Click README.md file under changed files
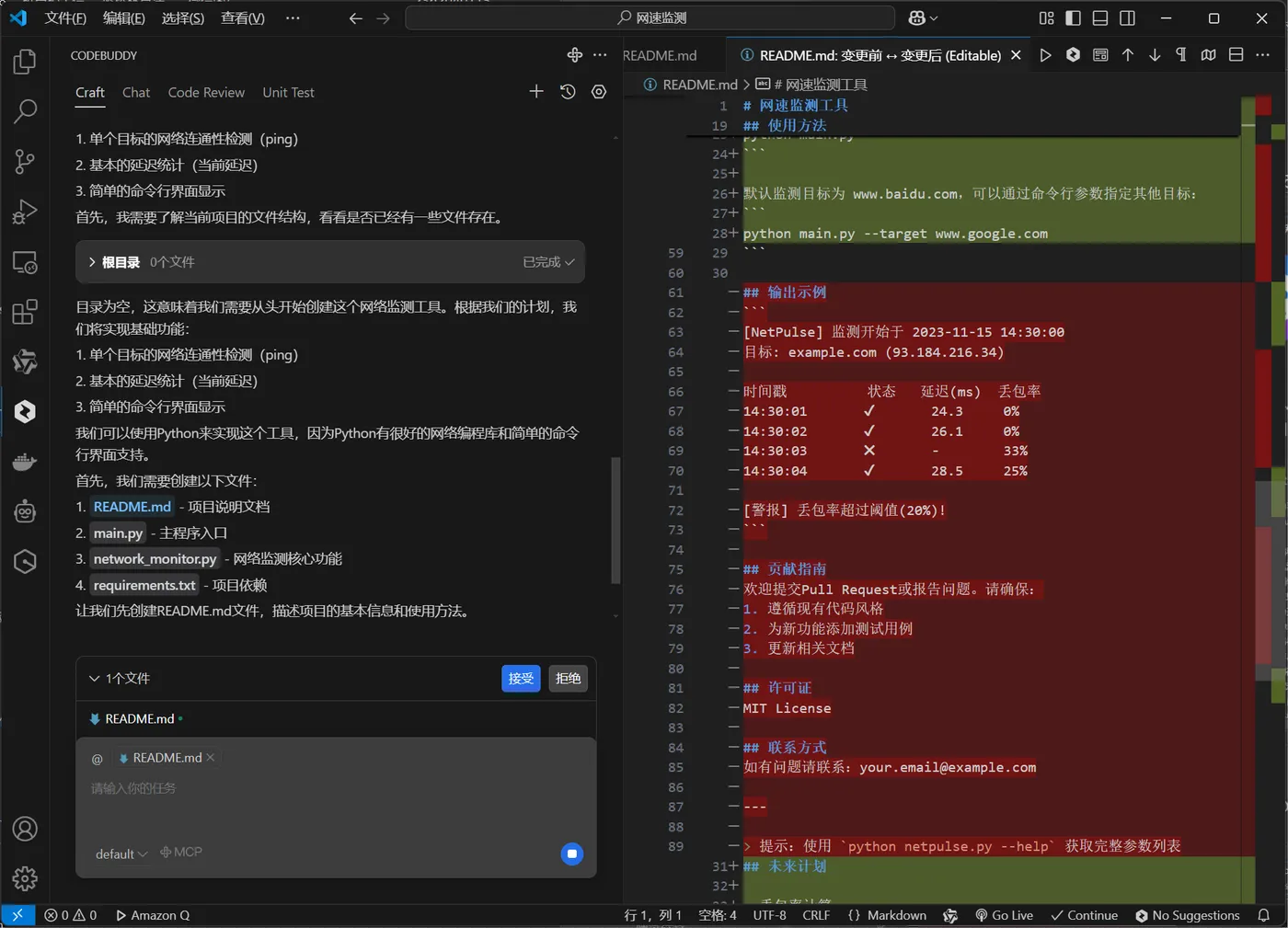Screen dimensions: 1288x928 [138, 718]
